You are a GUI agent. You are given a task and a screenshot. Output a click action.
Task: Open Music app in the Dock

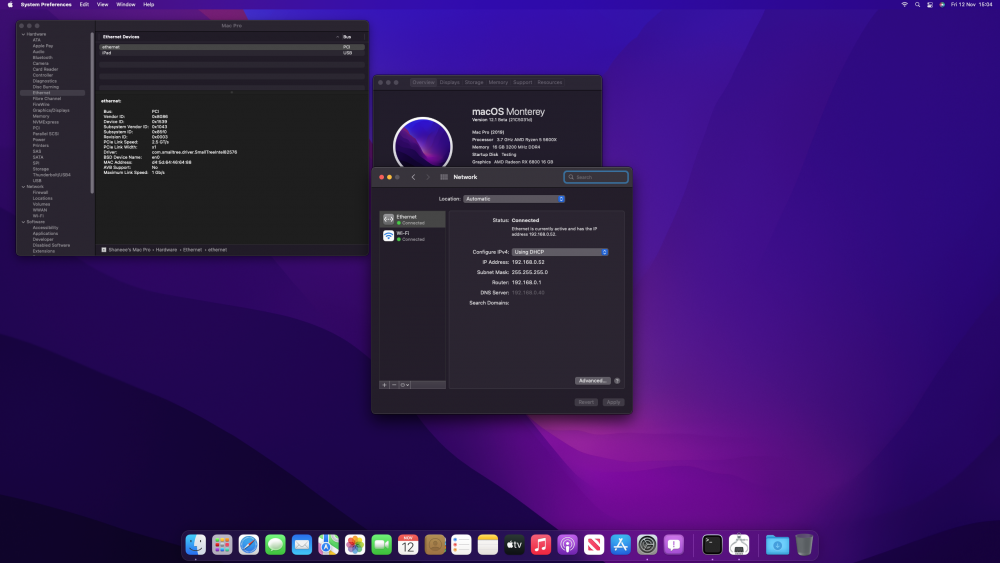pyautogui.click(x=541, y=545)
